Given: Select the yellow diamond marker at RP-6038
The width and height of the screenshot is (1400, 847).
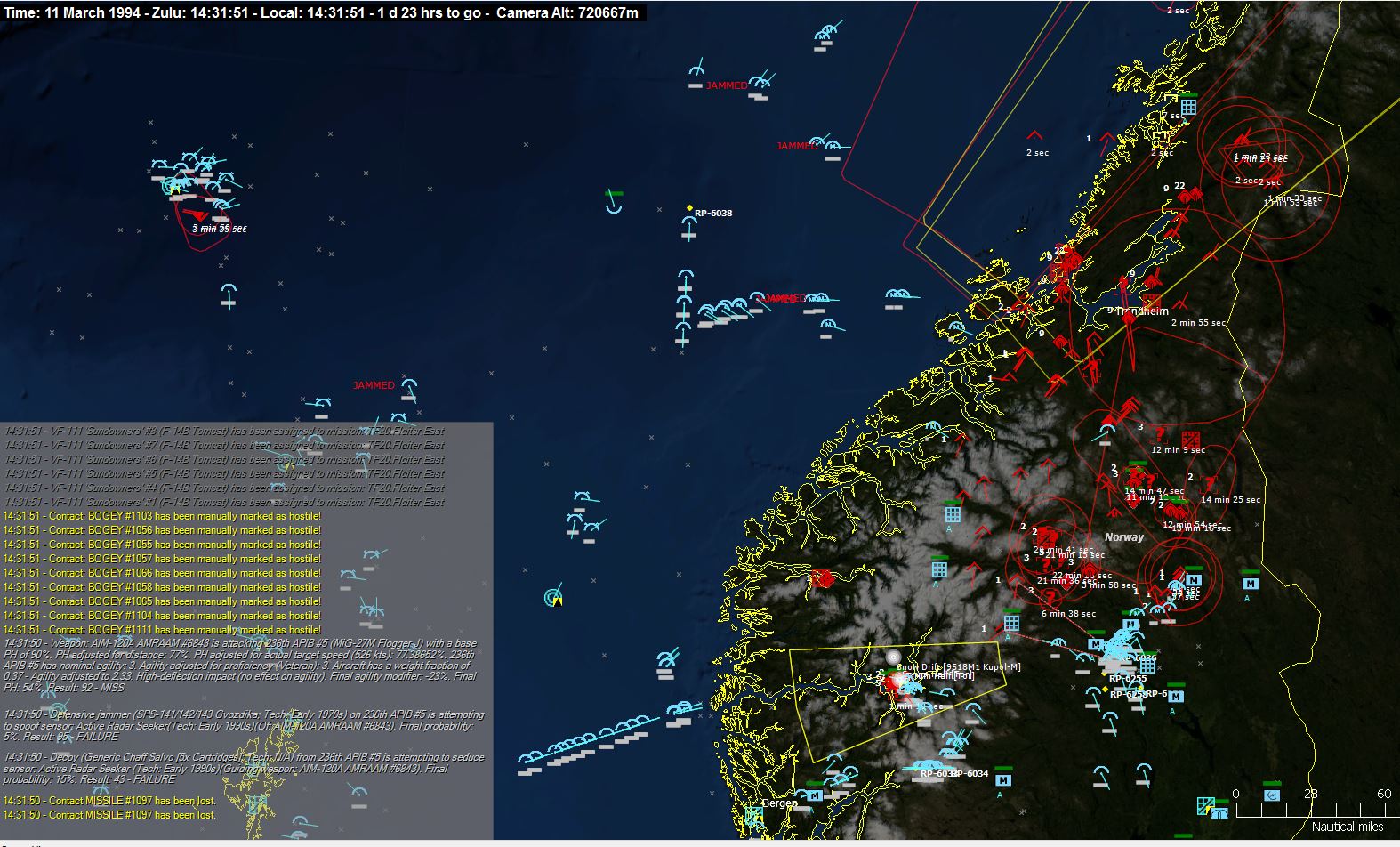Looking at the screenshot, I should pyautogui.click(x=689, y=208).
